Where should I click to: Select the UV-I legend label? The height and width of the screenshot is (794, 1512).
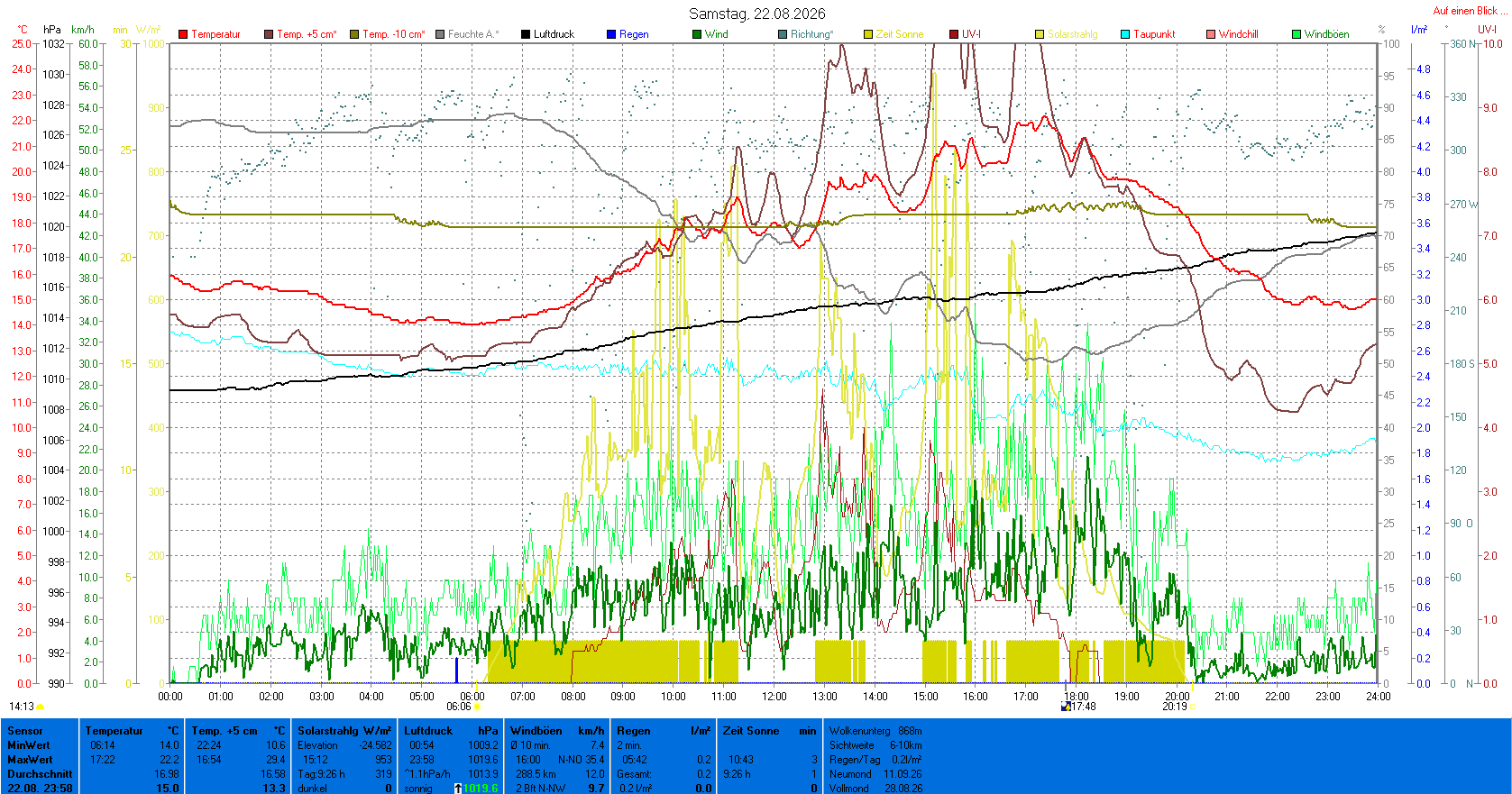click(x=972, y=34)
